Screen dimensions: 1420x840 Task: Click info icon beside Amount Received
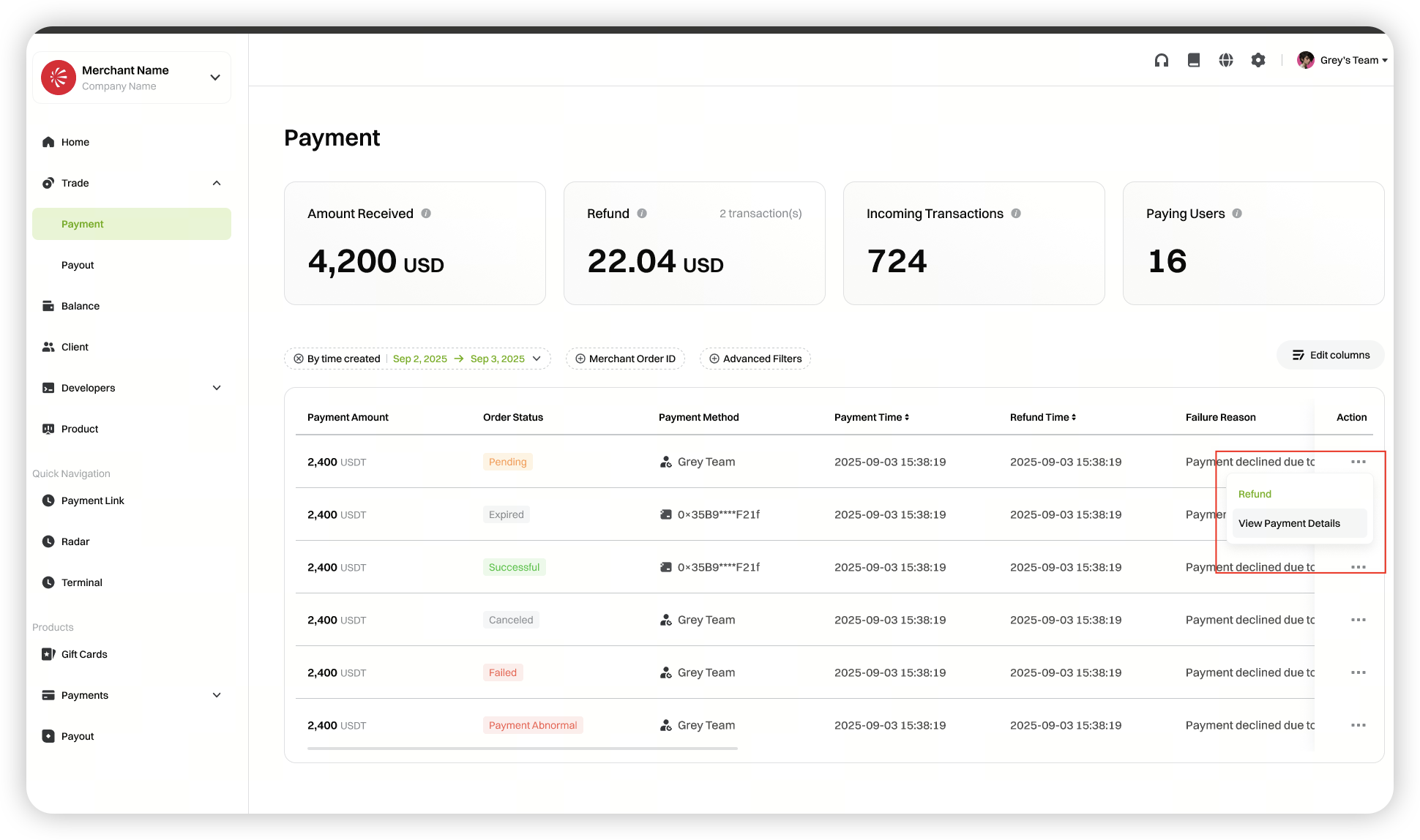click(x=426, y=214)
